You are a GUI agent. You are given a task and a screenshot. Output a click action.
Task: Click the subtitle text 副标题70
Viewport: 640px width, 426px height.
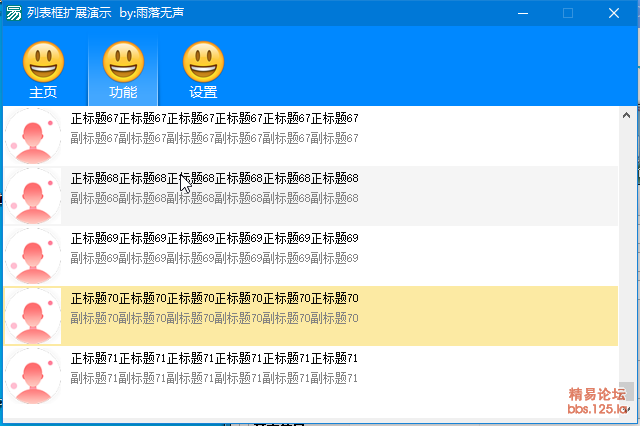coord(214,318)
